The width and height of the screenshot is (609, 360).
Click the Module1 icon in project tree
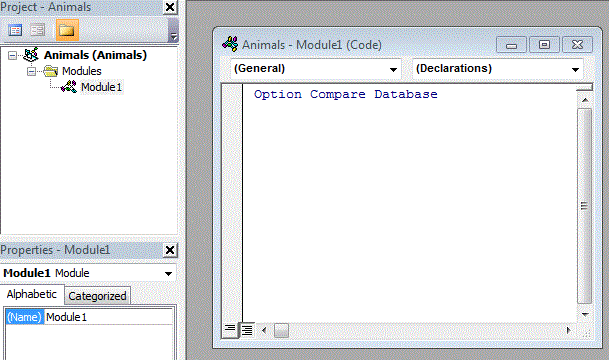[69, 87]
